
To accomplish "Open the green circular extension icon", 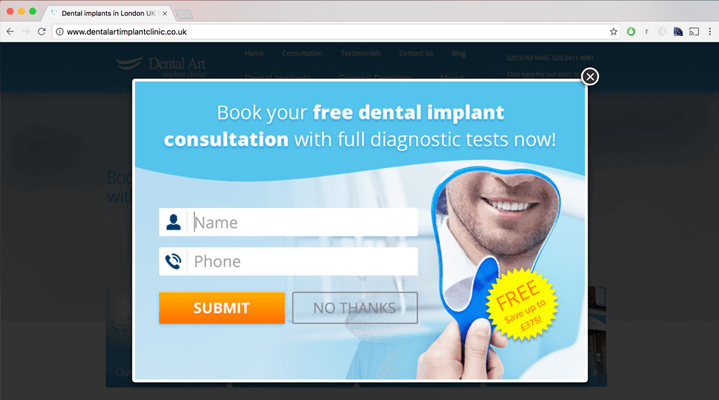I will click(631, 32).
